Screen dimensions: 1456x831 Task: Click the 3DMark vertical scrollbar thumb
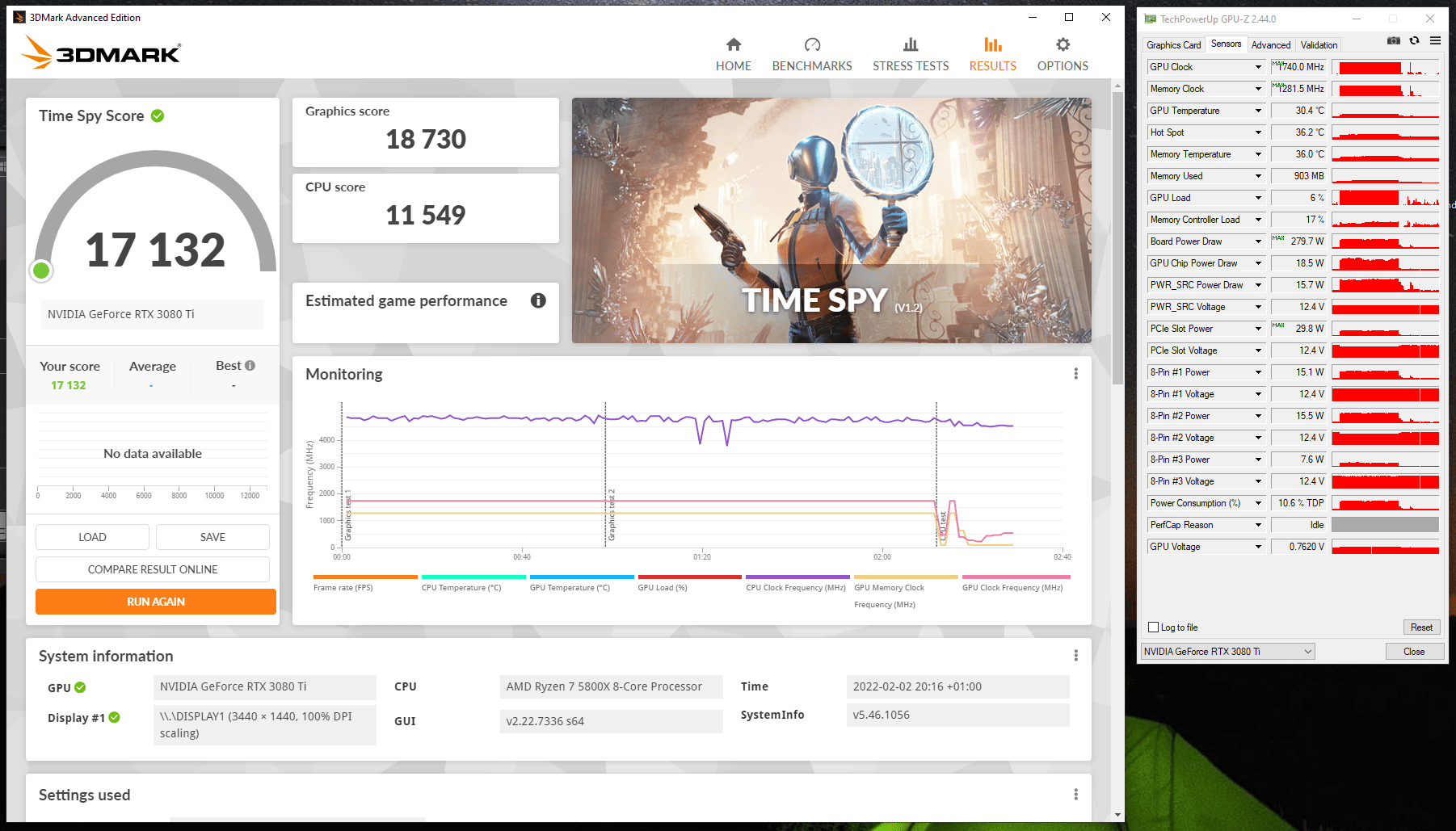pos(1117,238)
